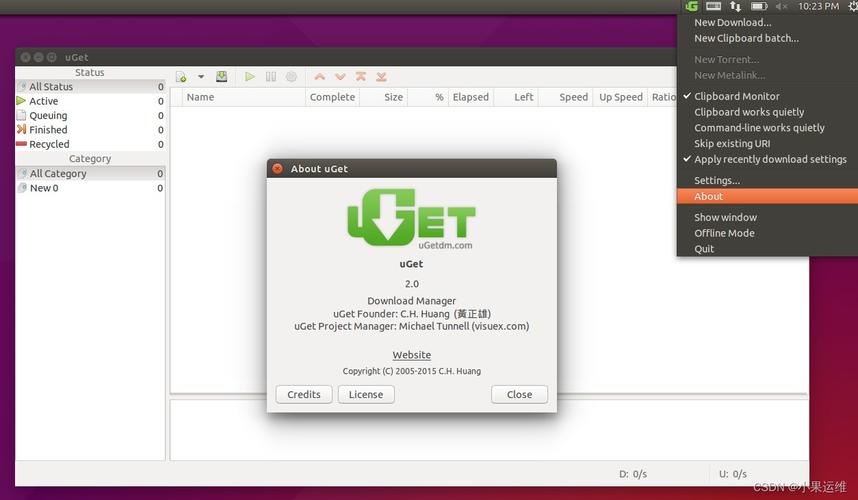Screen dimensions: 858x500
Task: Click the Close button in About dialog
Action: (x=519, y=394)
